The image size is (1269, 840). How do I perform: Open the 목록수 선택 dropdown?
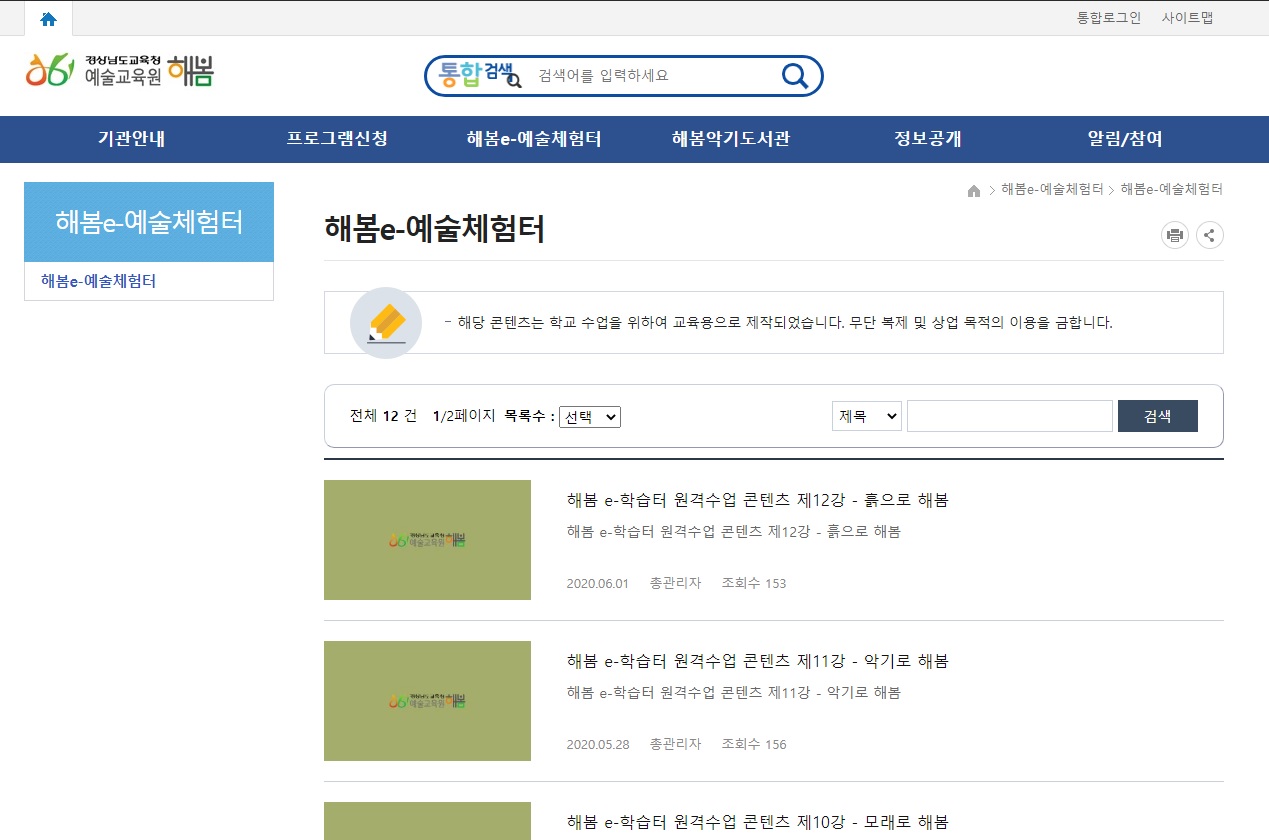[590, 417]
